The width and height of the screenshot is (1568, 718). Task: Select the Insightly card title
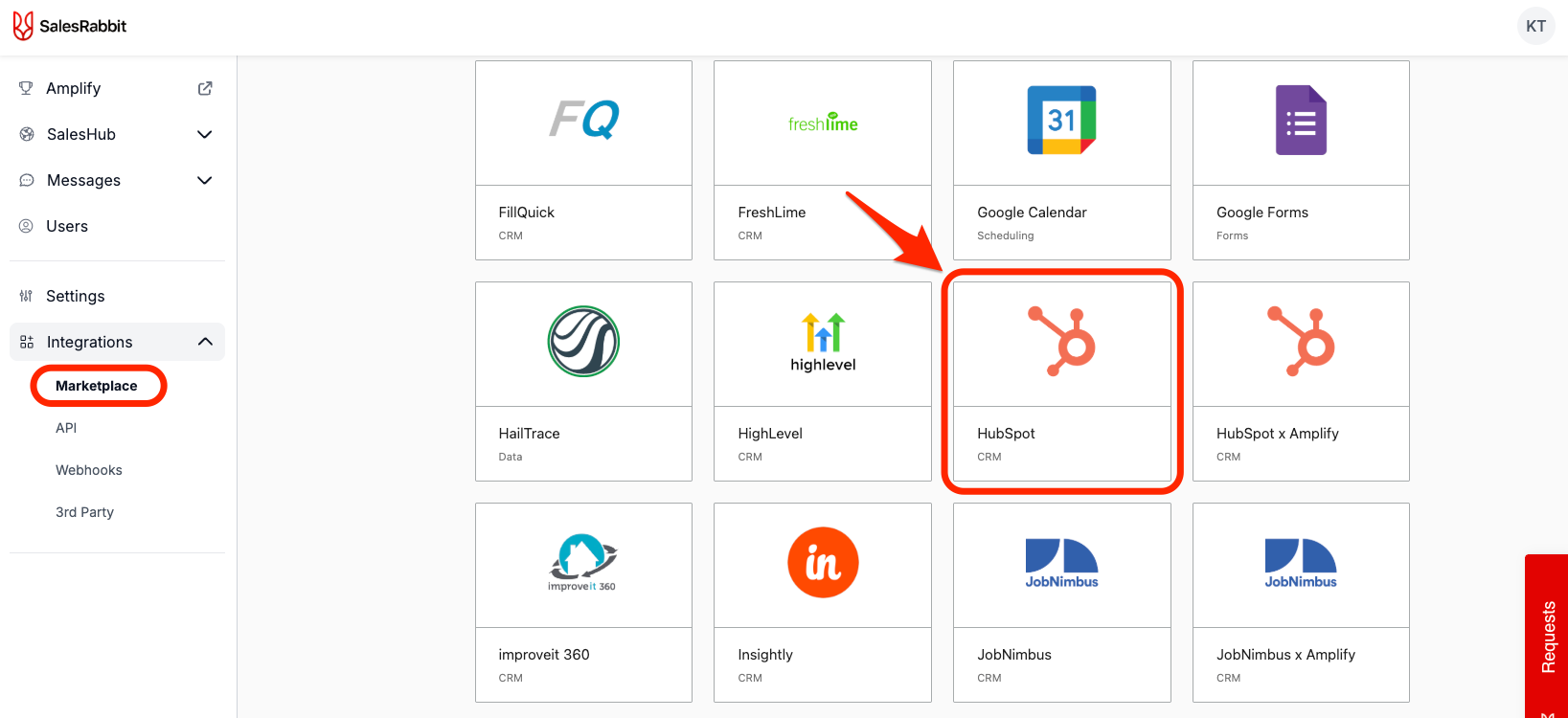point(765,655)
